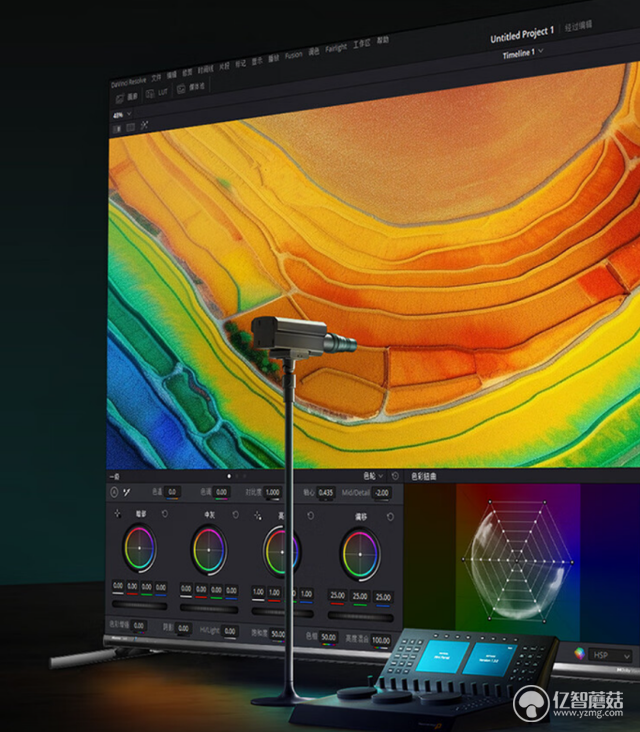Click the white point picker of the third wheel
Image resolution: width=640 pixels, height=732 pixels.
258,515
